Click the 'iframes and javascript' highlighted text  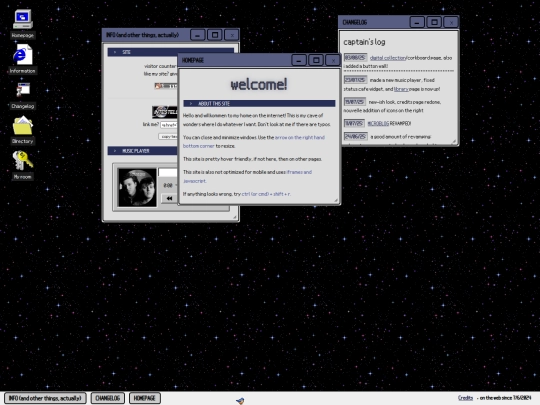tap(247, 176)
